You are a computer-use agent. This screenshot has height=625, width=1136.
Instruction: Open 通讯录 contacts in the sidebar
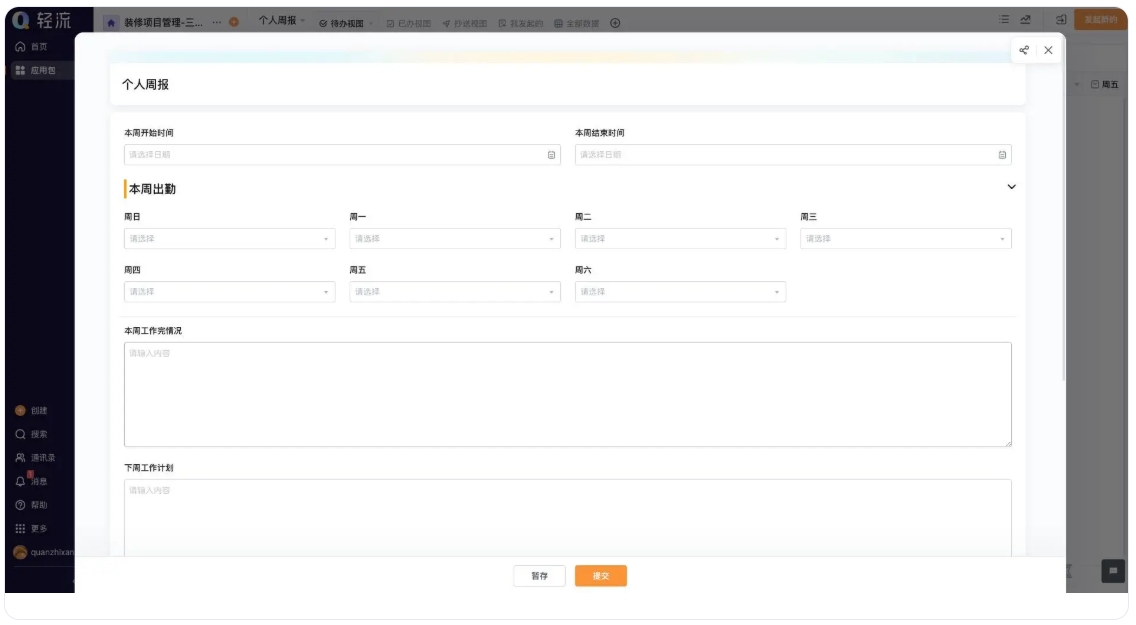pyautogui.click(x=20, y=457)
